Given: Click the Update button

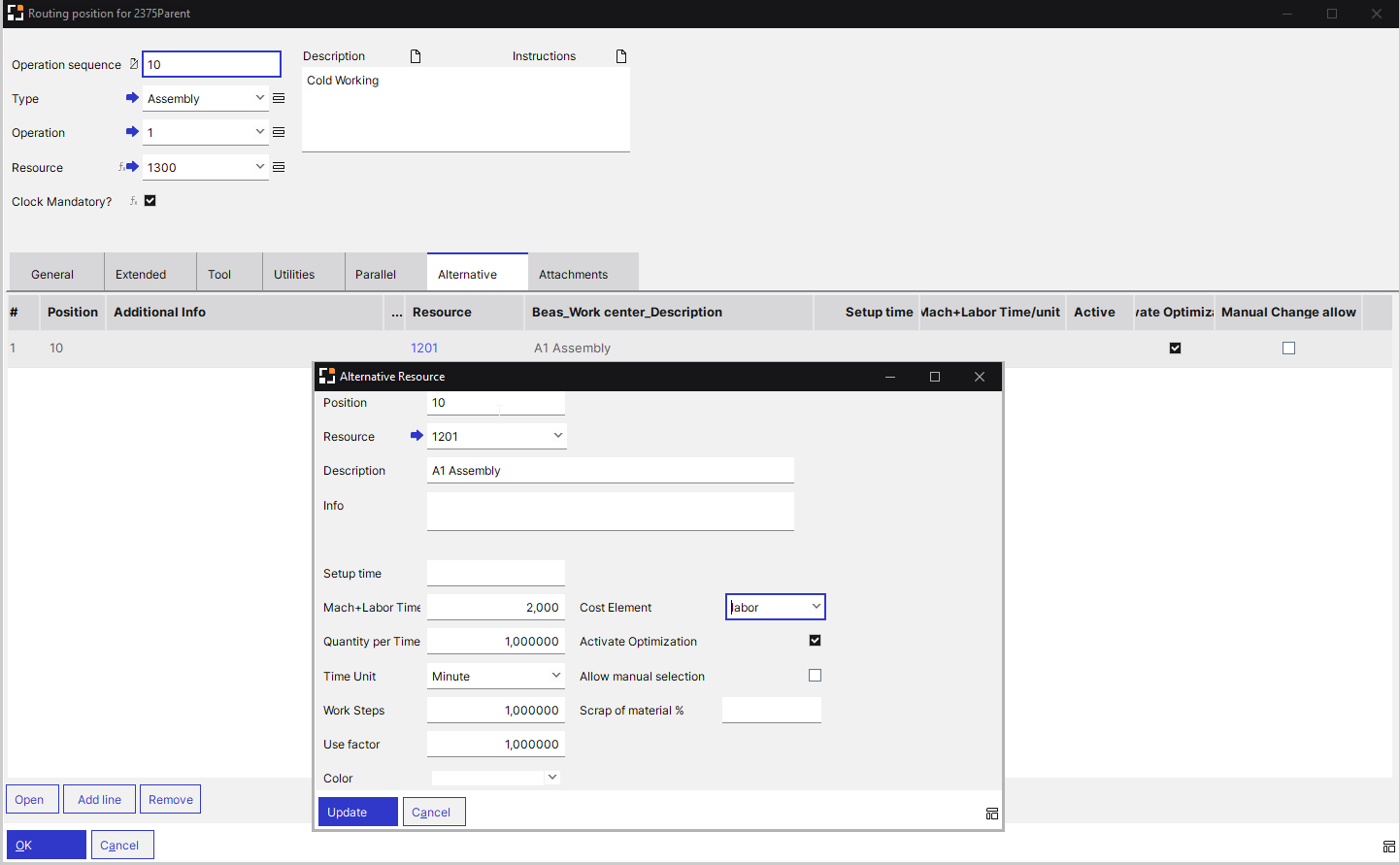Looking at the screenshot, I should [357, 812].
